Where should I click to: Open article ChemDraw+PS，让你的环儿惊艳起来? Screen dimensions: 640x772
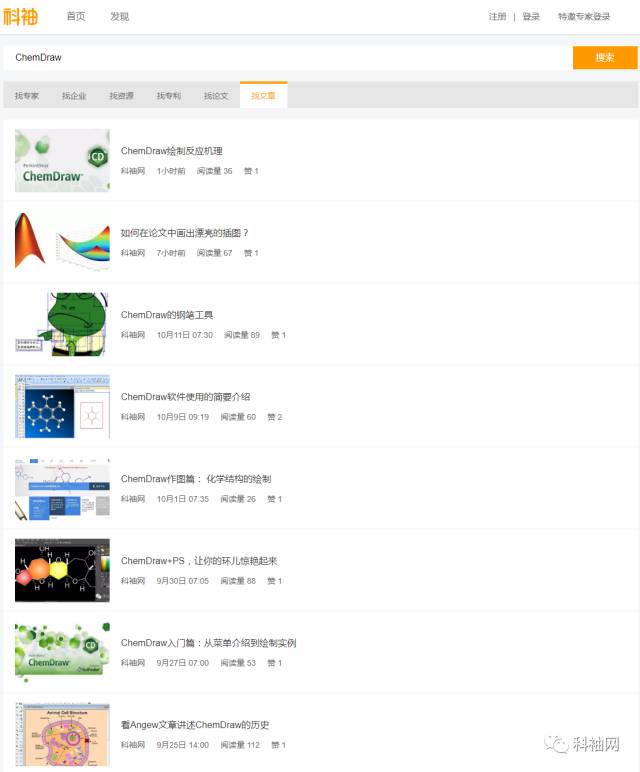pyautogui.click(x=199, y=561)
